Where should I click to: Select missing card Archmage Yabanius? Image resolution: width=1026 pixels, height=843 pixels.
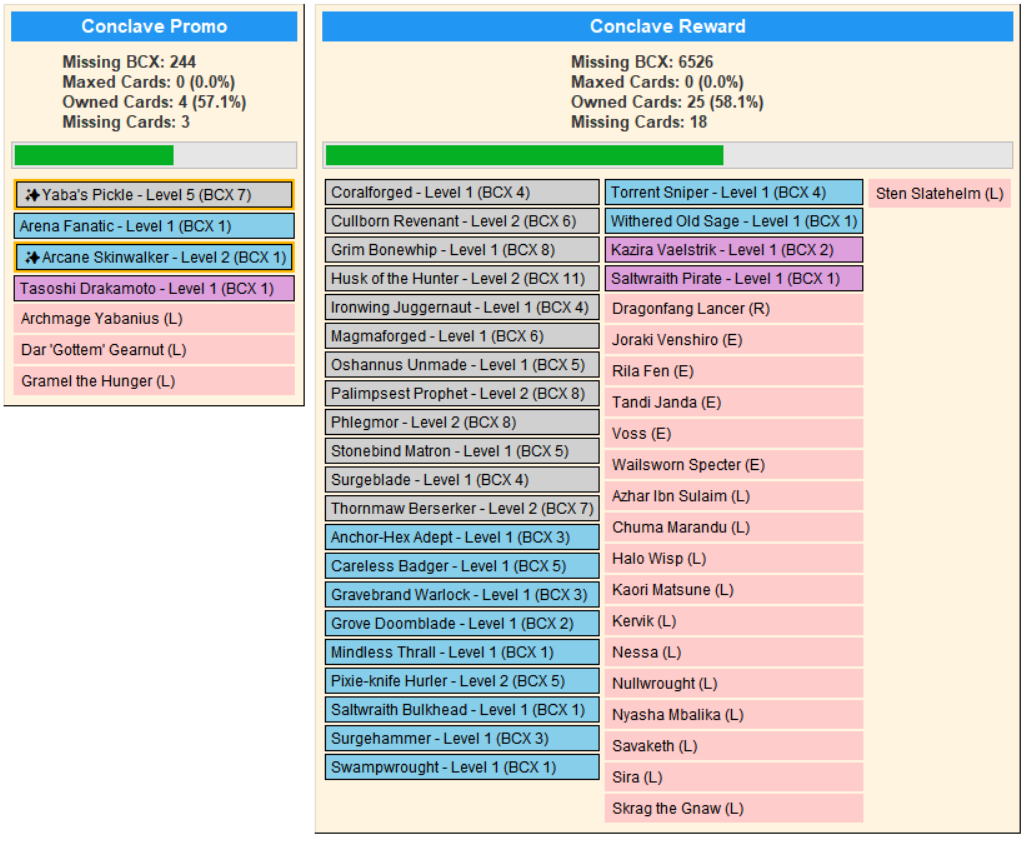[x=154, y=319]
